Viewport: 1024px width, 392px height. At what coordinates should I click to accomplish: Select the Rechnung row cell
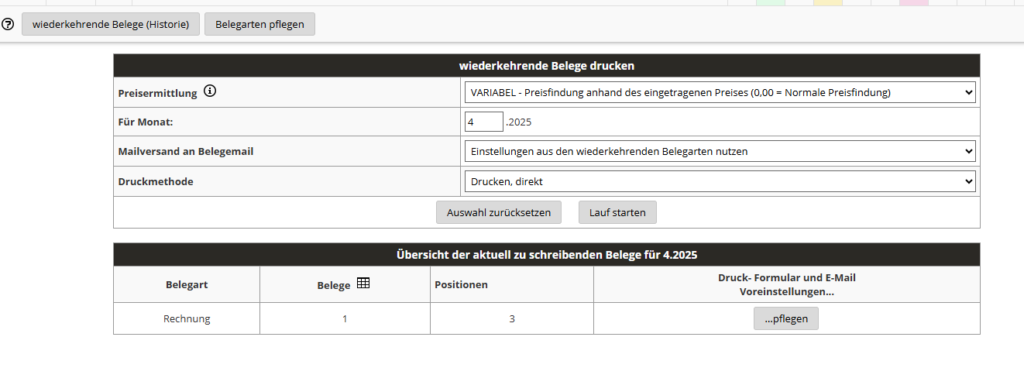[x=187, y=319]
